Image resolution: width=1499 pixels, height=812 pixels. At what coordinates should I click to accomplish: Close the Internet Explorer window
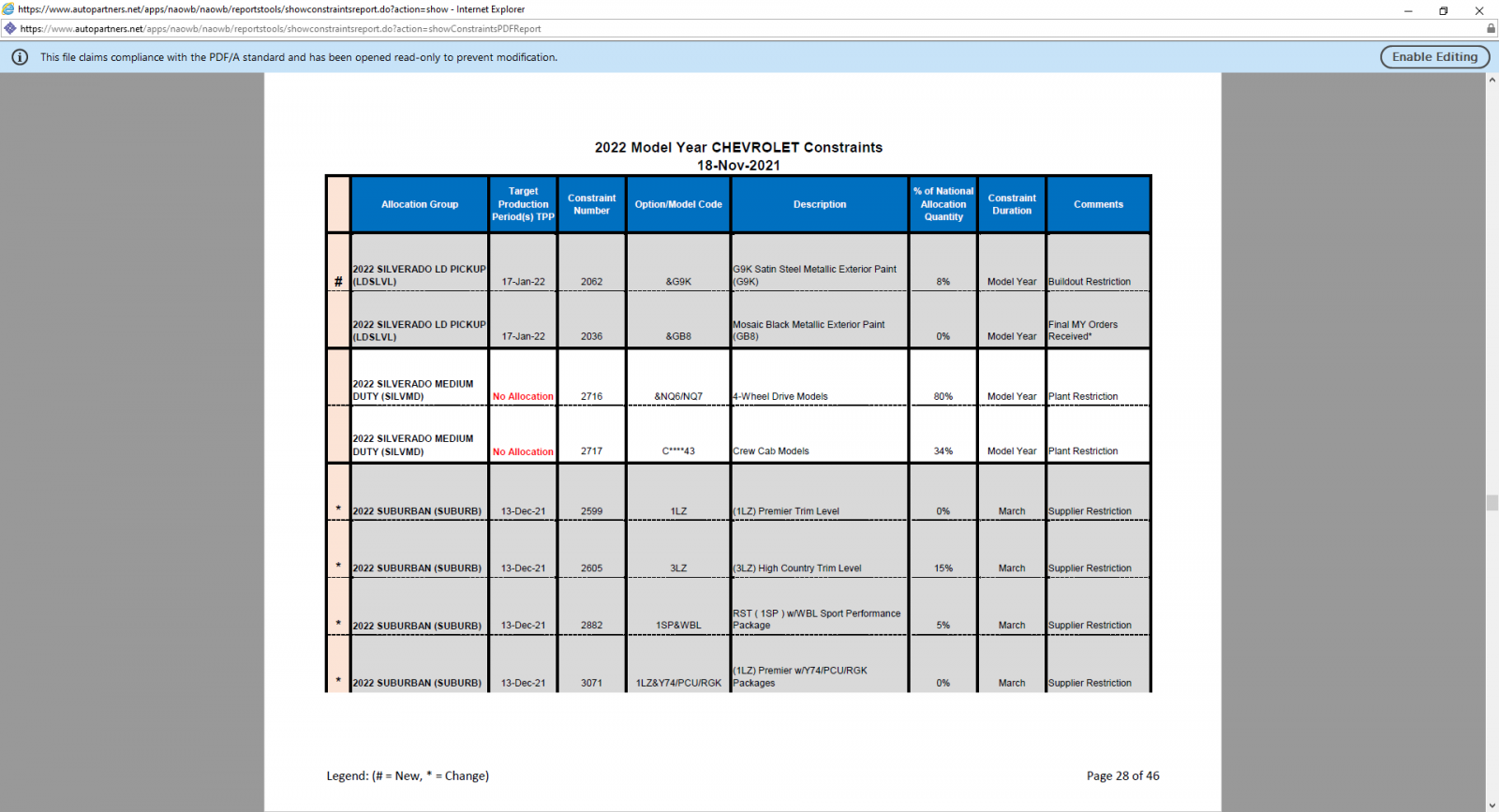[x=1479, y=10]
